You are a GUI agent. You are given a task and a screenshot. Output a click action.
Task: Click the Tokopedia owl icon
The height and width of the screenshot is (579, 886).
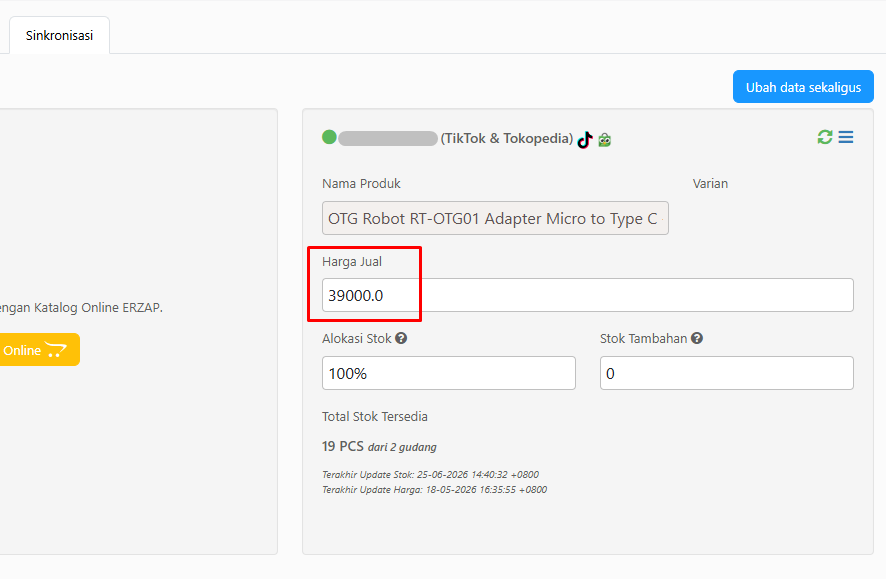tap(605, 140)
